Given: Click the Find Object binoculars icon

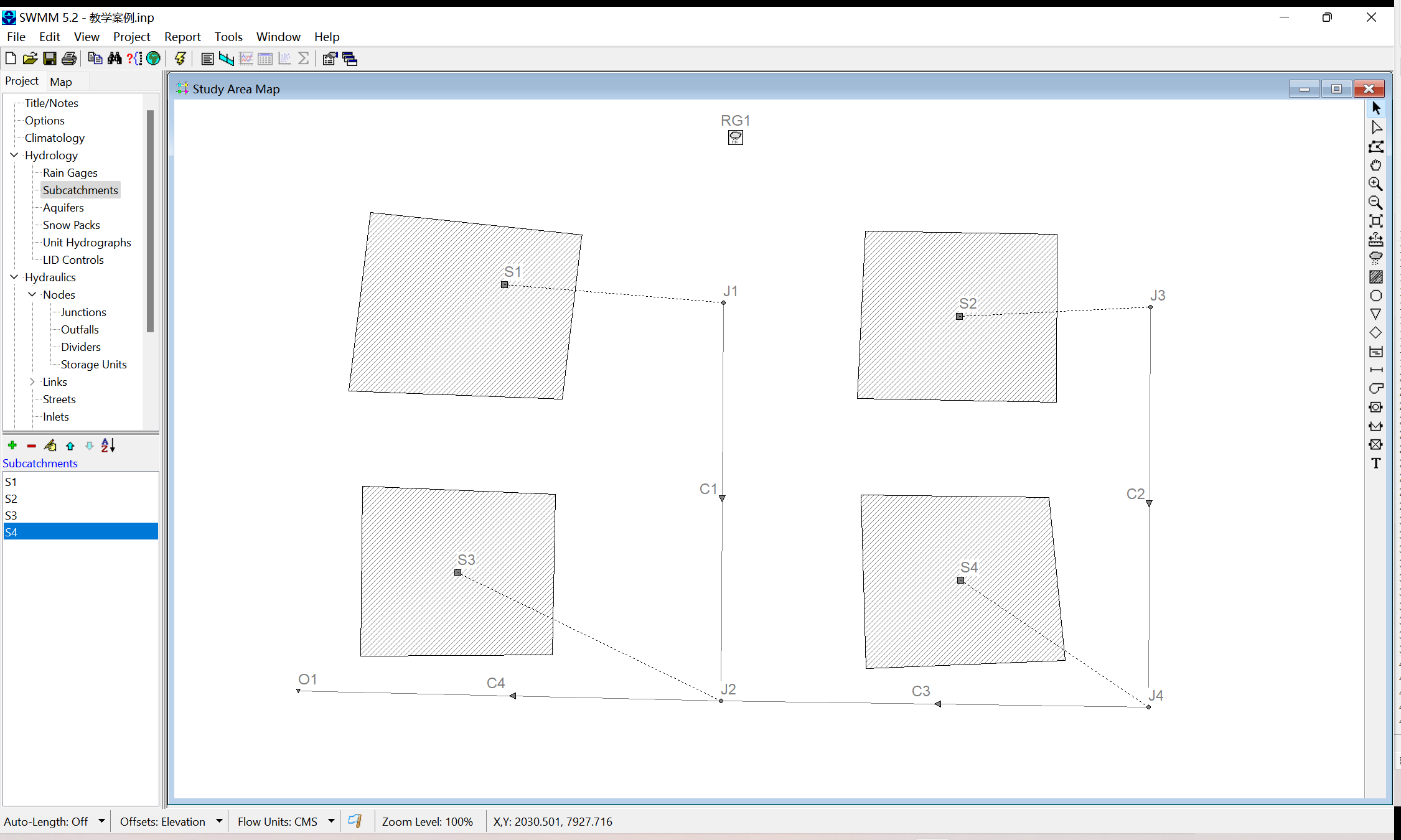Looking at the screenshot, I should coord(115,58).
